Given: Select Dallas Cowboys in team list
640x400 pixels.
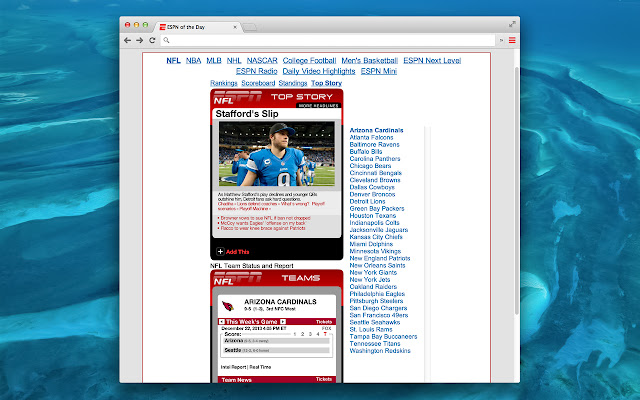Looking at the screenshot, I should [x=372, y=187].
